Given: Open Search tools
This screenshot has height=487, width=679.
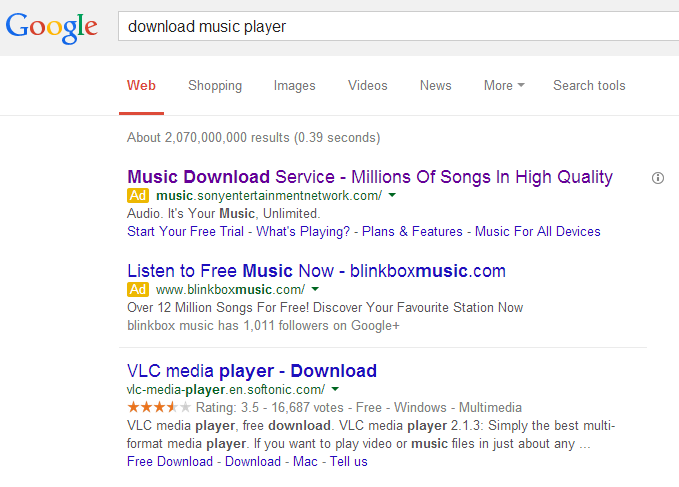Looking at the screenshot, I should coord(589,85).
